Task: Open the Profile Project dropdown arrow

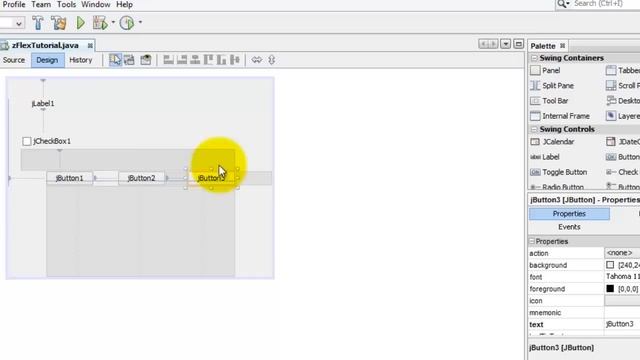Action: 140,22
